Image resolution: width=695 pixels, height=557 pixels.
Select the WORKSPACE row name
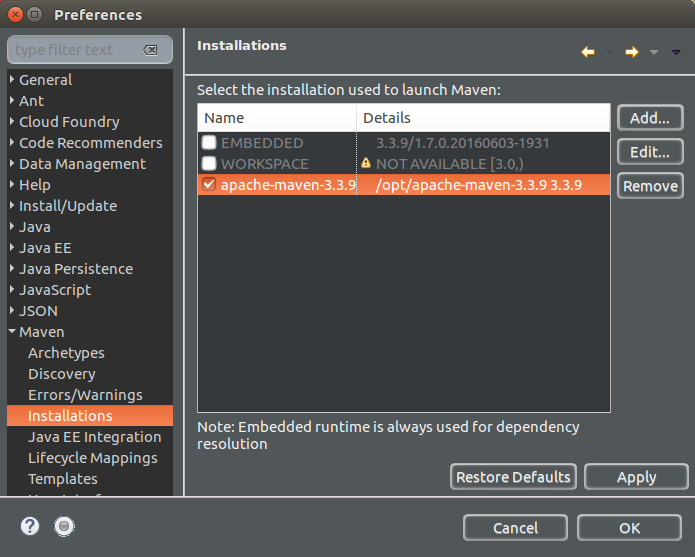pyautogui.click(x=265, y=164)
